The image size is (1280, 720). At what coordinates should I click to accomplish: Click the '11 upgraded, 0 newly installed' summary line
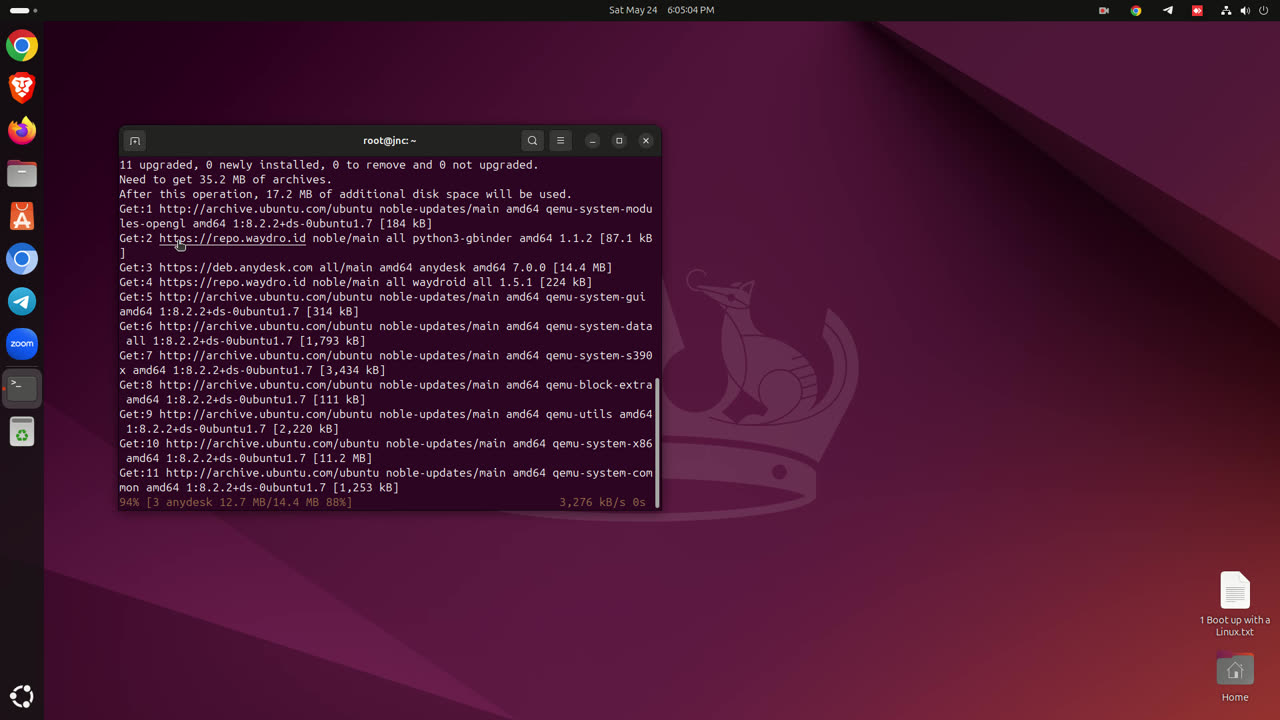[x=329, y=165]
